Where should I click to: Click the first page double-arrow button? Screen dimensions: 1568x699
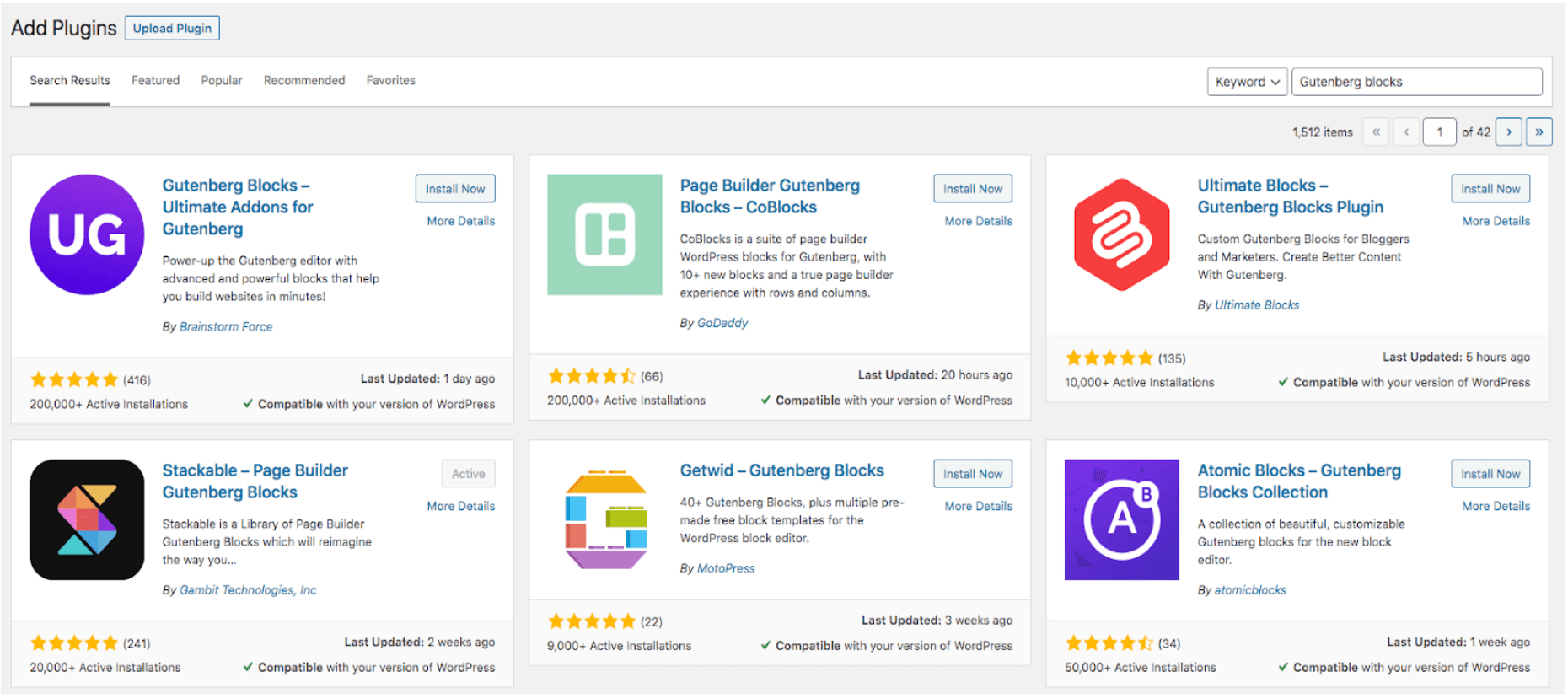(x=1376, y=132)
